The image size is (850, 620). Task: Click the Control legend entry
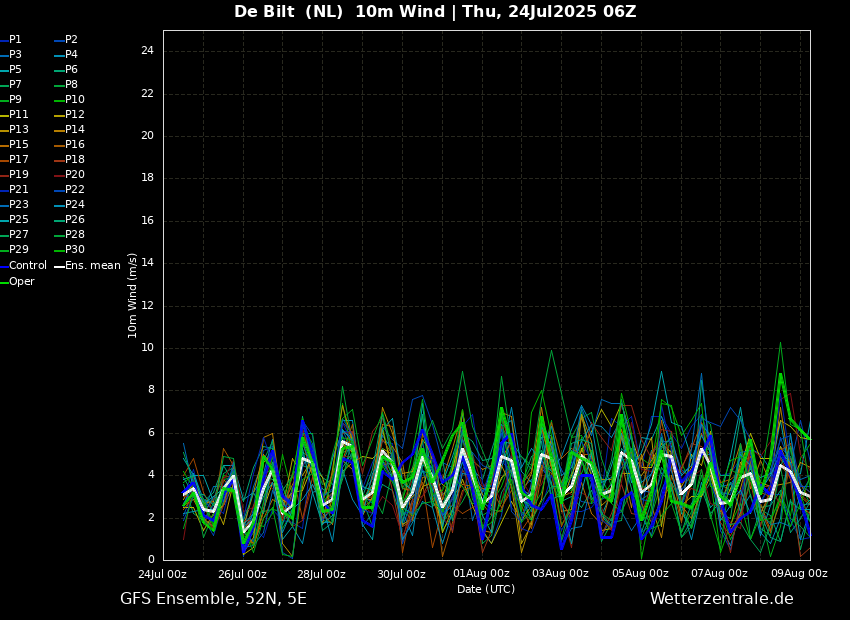point(27,266)
